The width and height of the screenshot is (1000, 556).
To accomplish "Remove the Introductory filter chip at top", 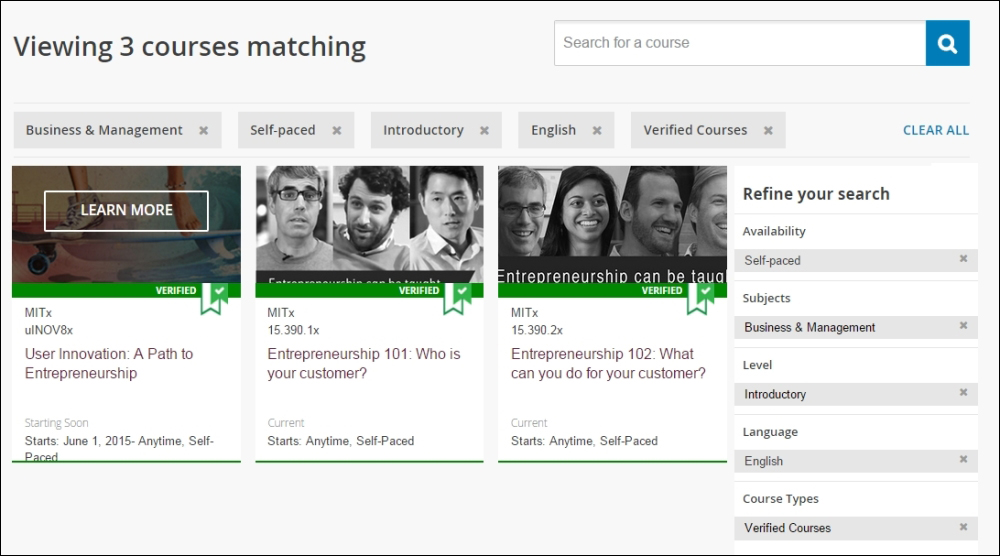I will coord(485,130).
